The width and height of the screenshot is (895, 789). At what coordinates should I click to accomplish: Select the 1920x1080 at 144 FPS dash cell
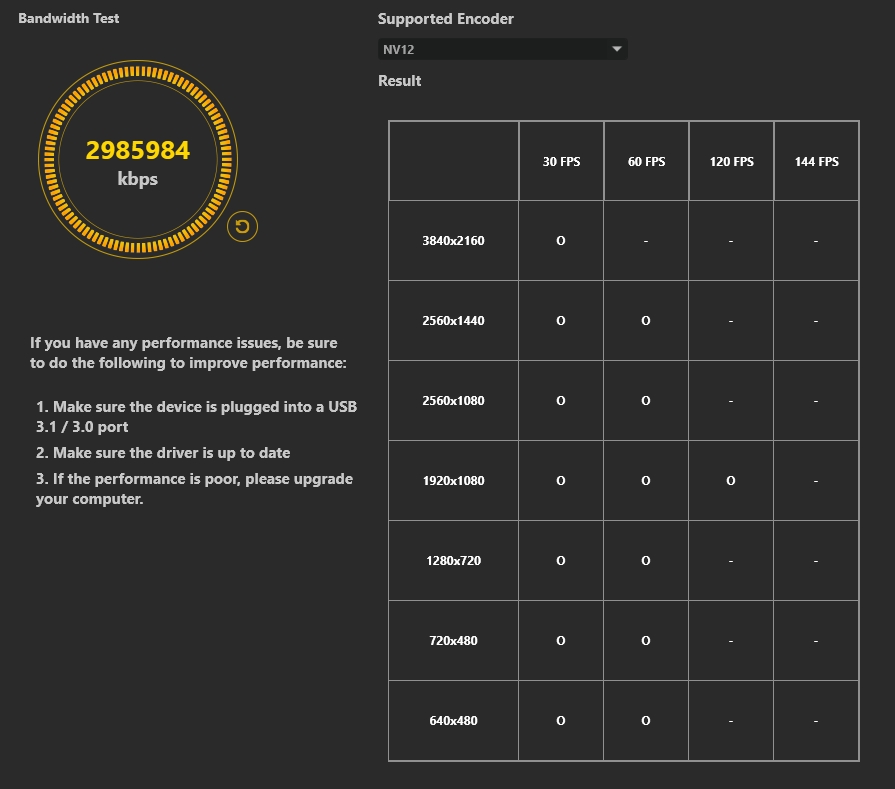point(816,480)
